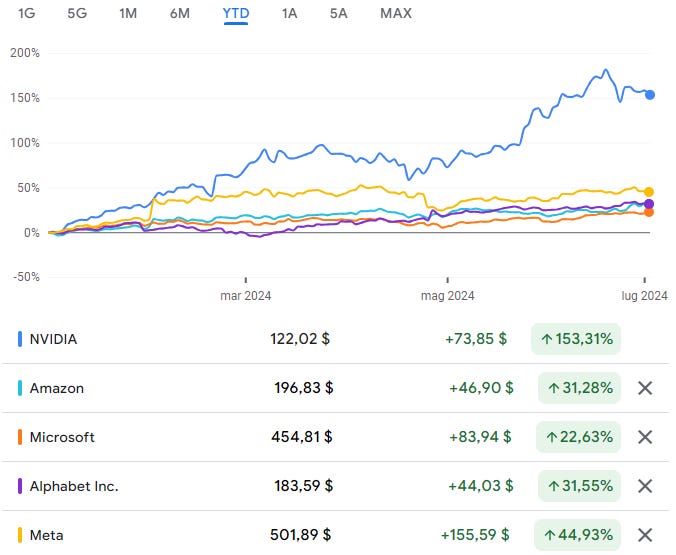Screen dimensions: 676x555
Task: Click the Alphabet purple color marker
Action: (x=20, y=486)
